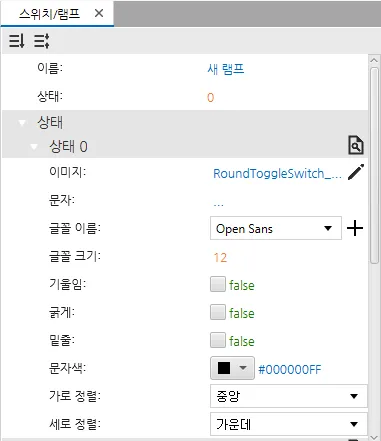This screenshot has height=441, width=381.
Task: Enable the 굵게 checkbox
Action: coord(218,312)
